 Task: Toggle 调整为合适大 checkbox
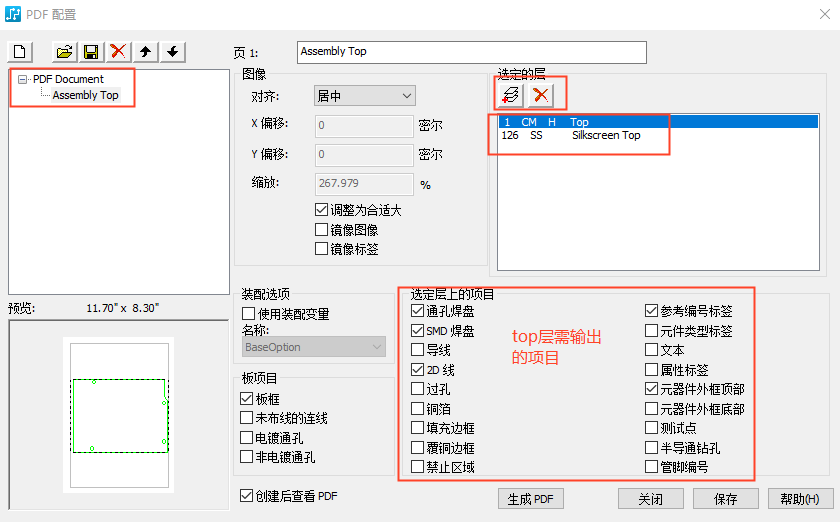[321, 210]
